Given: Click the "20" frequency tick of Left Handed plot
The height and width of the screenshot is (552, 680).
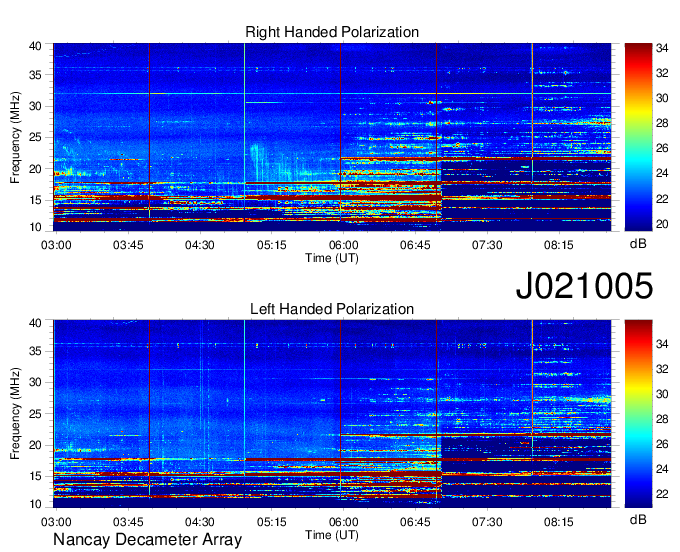Looking at the screenshot, I should tap(35, 445).
